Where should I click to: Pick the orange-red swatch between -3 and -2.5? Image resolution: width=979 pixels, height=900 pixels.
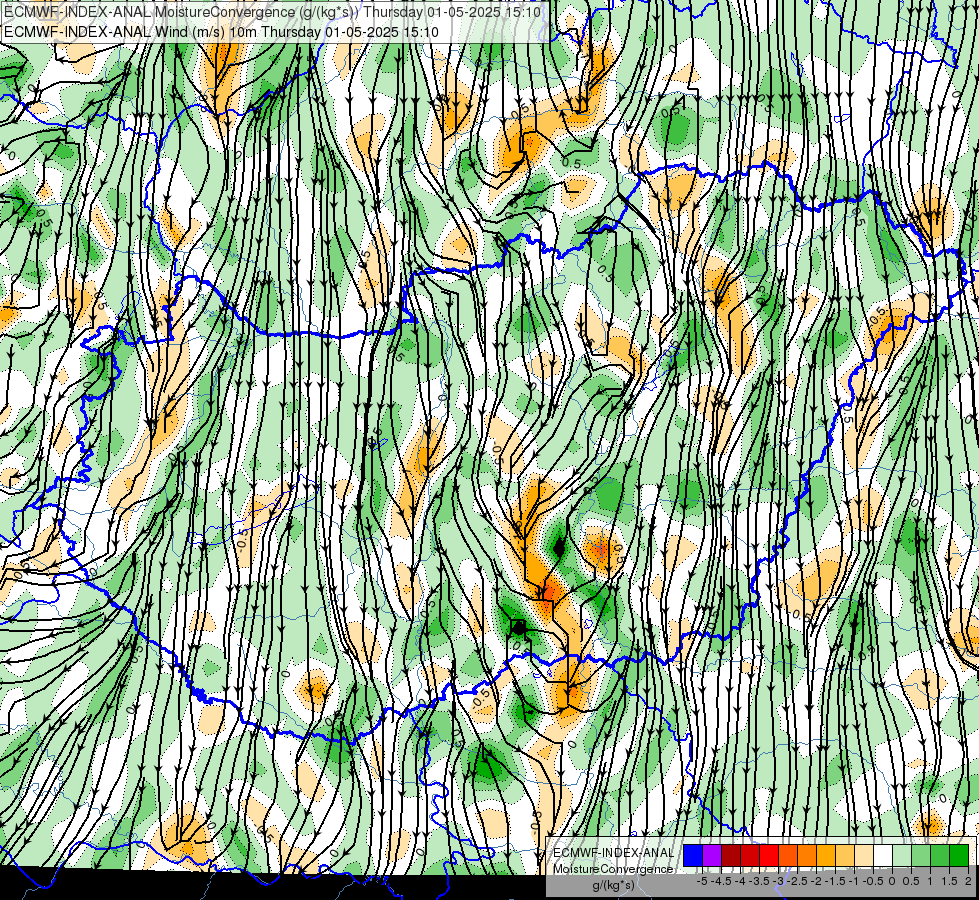tap(788, 856)
